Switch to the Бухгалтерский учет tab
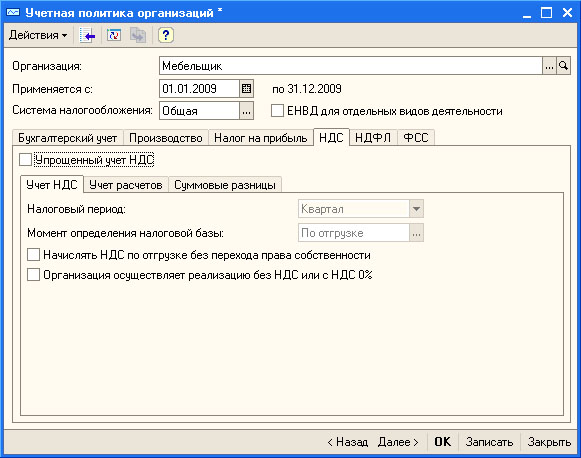Viewport: 581px width, 458px height. pyautogui.click(x=67, y=138)
